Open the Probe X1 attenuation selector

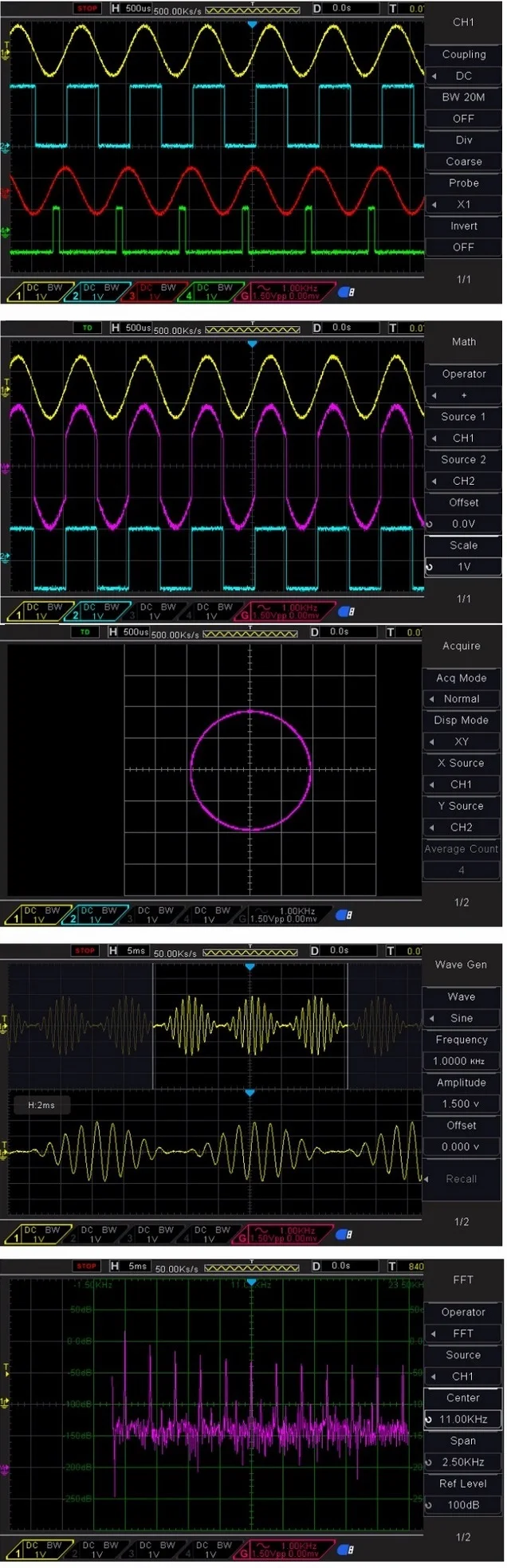click(x=463, y=204)
